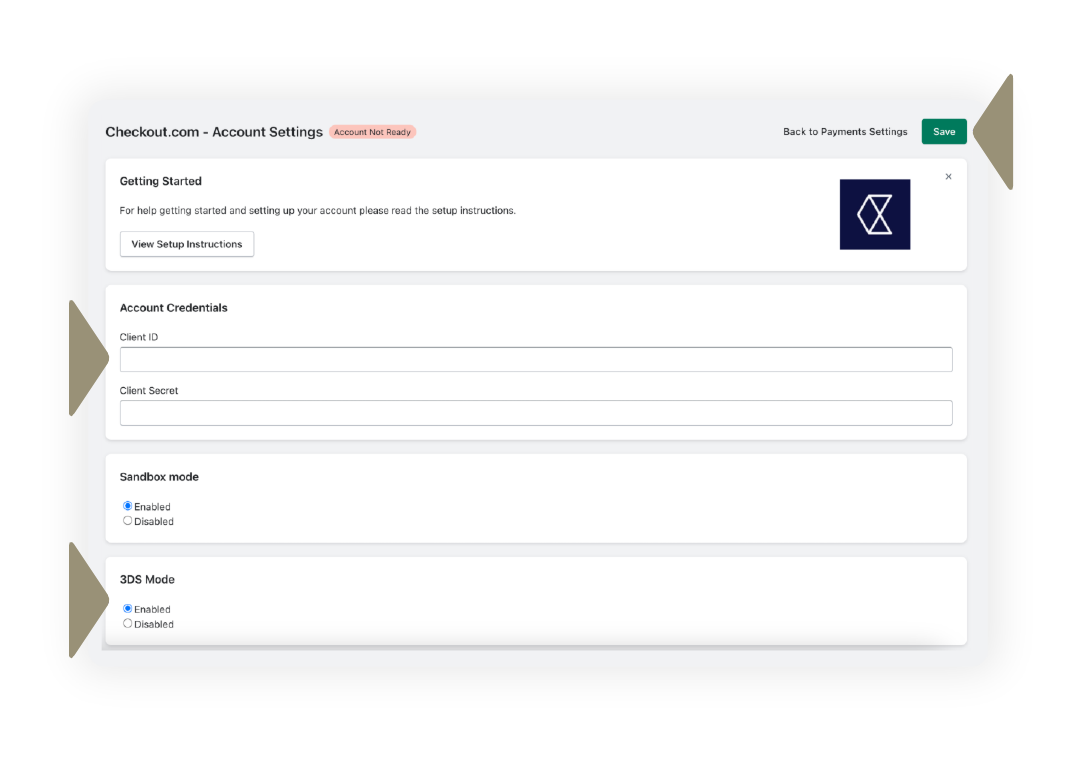Select Enabled under 3DS Mode

point(127,608)
